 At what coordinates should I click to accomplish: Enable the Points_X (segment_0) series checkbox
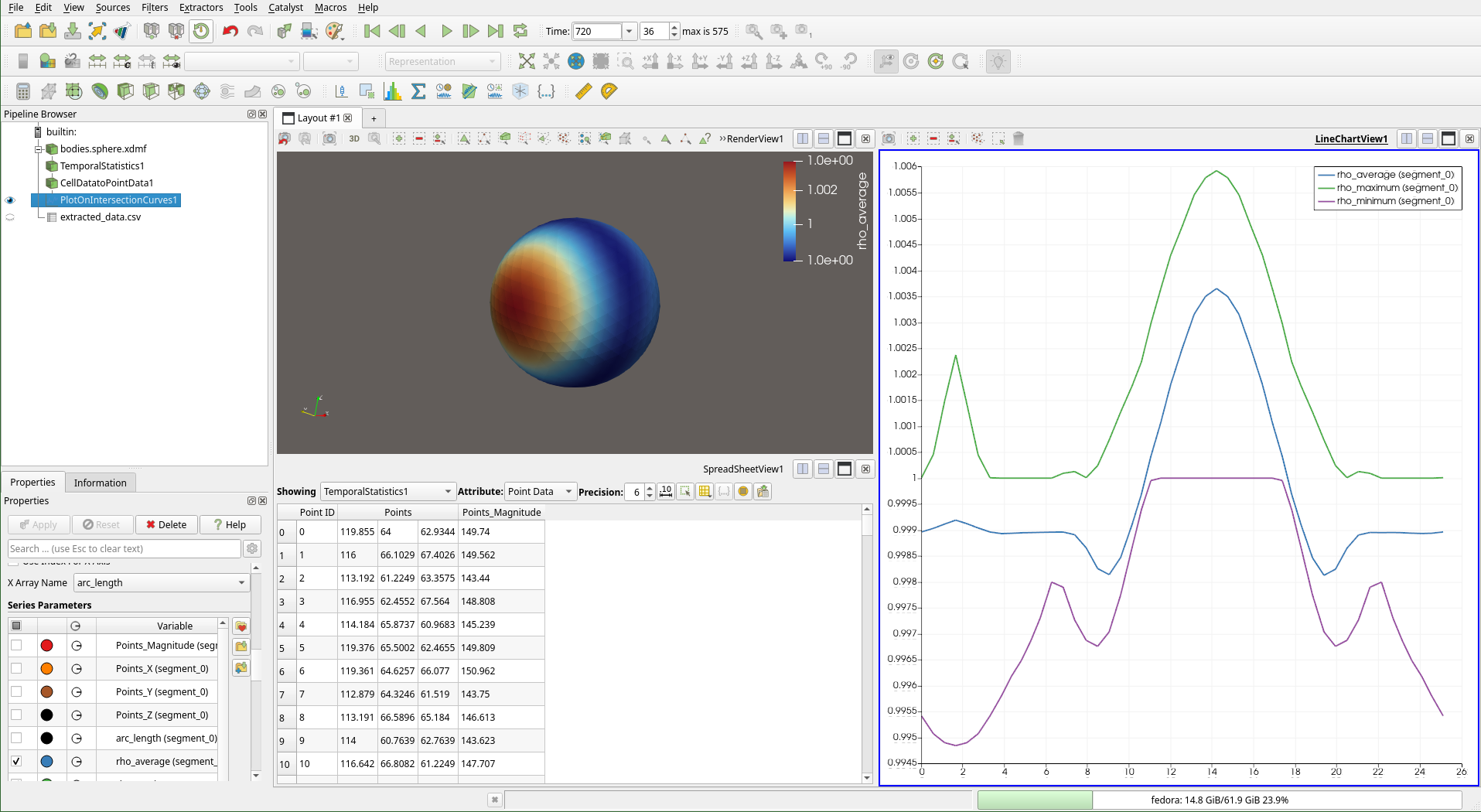[x=16, y=669]
